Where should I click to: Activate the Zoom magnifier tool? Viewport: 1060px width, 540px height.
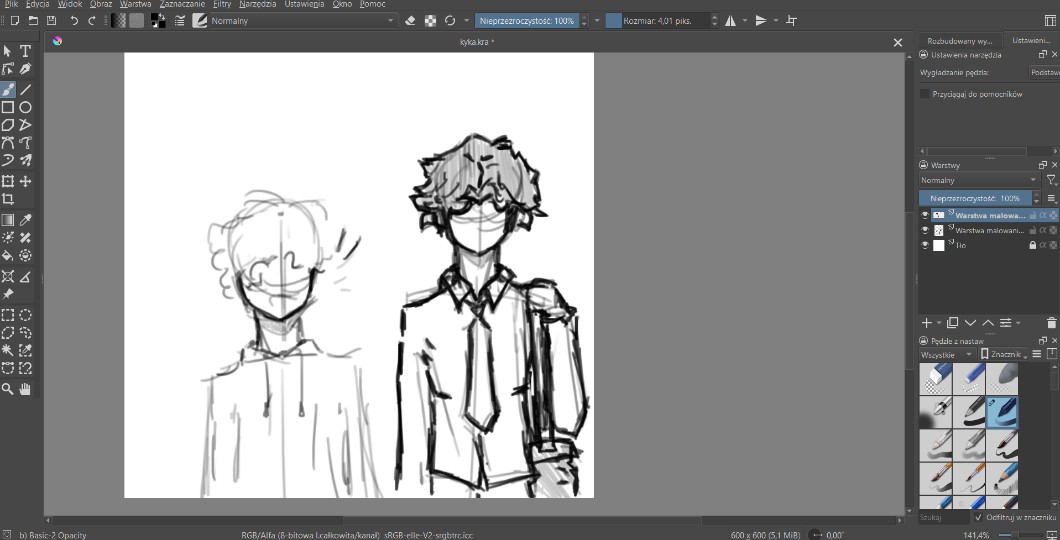click(8, 388)
